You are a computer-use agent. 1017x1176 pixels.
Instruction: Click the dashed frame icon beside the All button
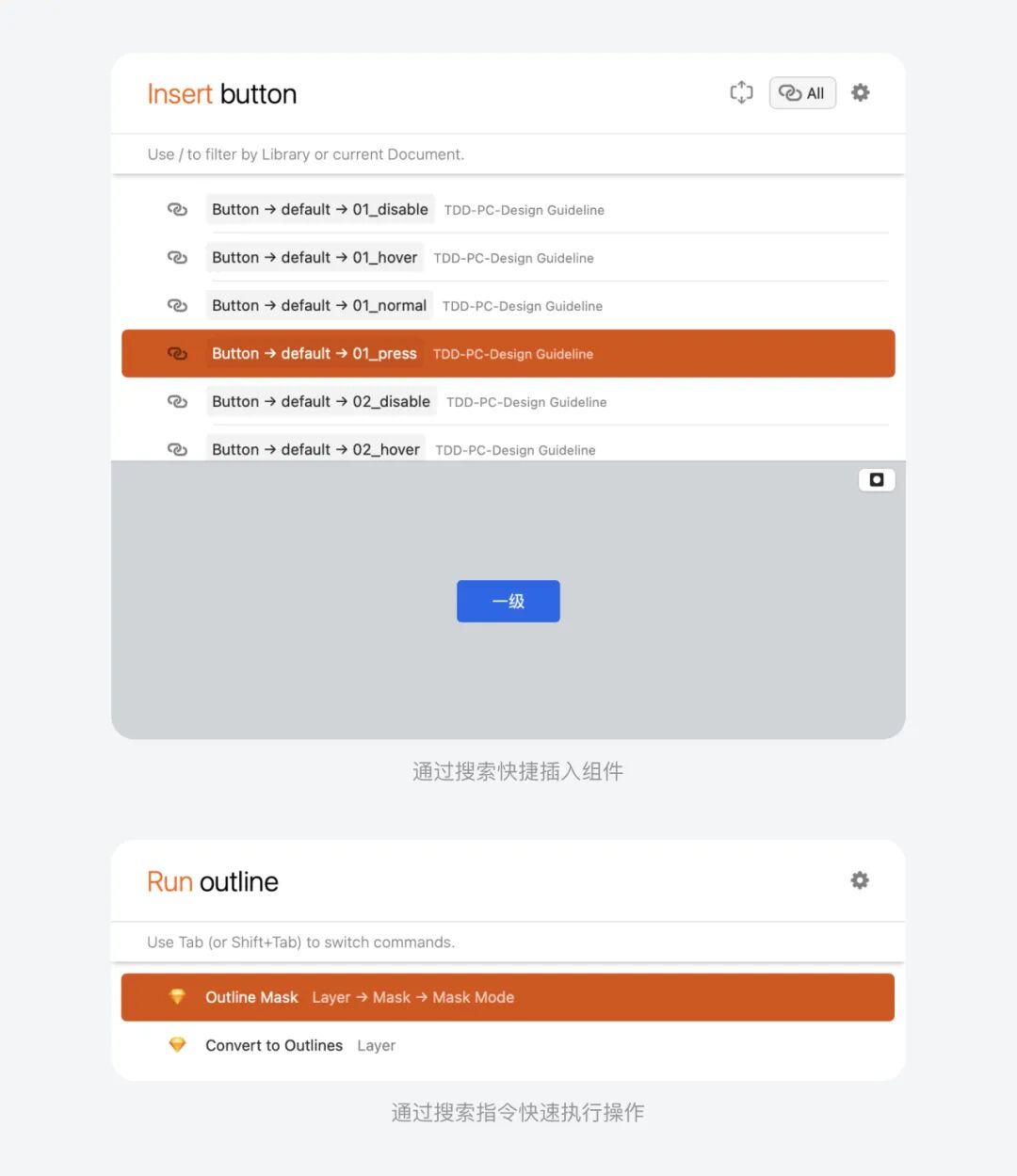click(742, 92)
